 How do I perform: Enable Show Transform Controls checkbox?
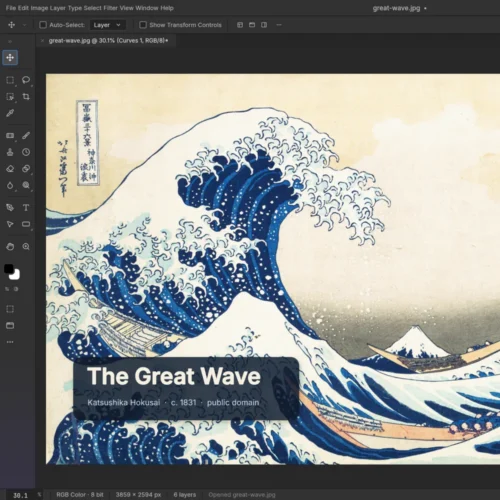[x=143, y=25]
